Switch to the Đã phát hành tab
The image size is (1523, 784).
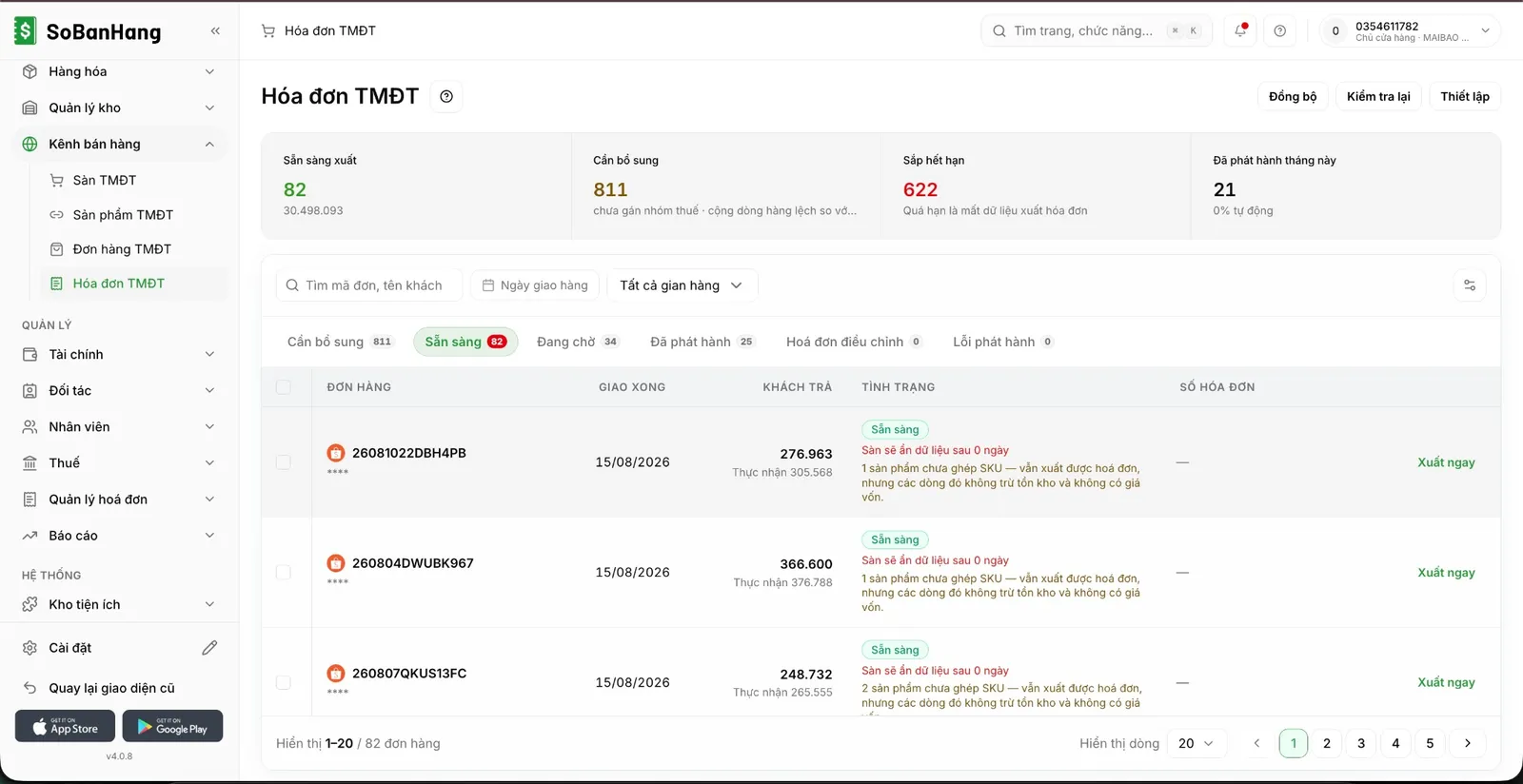click(702, 342)
